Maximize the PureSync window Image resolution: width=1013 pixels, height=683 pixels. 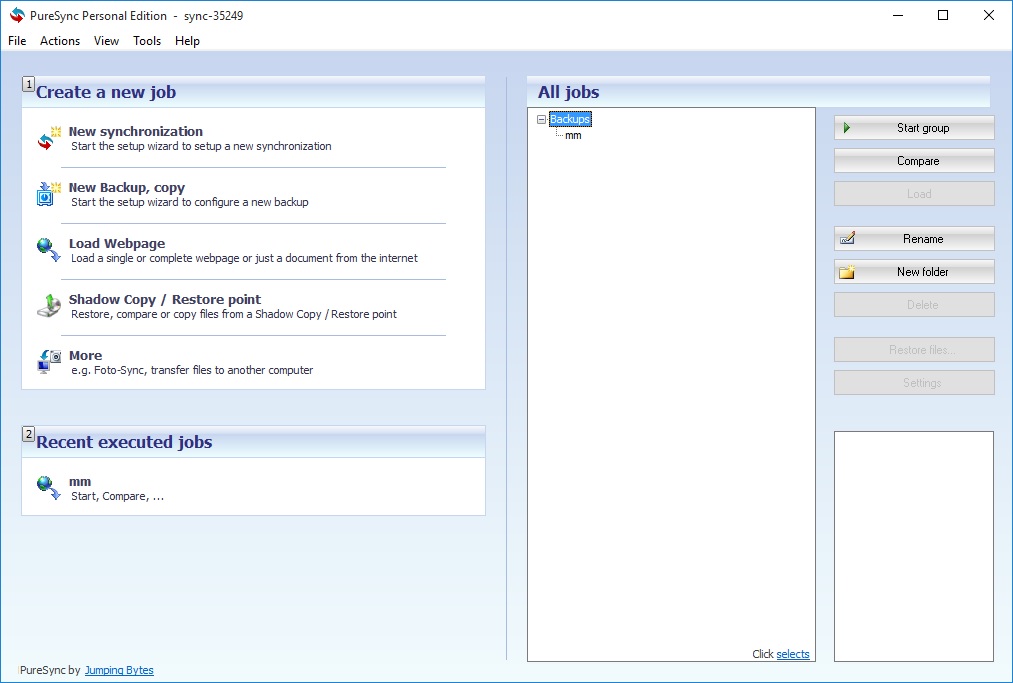(943, 16)
